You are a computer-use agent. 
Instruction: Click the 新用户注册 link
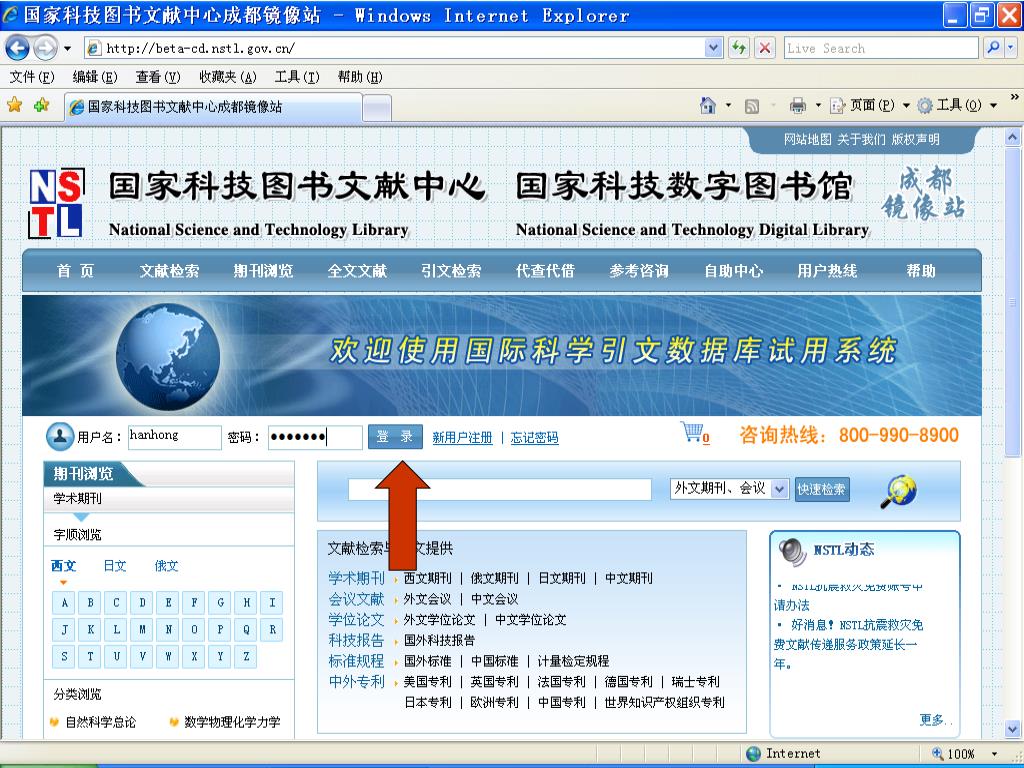tap(462, 438)
